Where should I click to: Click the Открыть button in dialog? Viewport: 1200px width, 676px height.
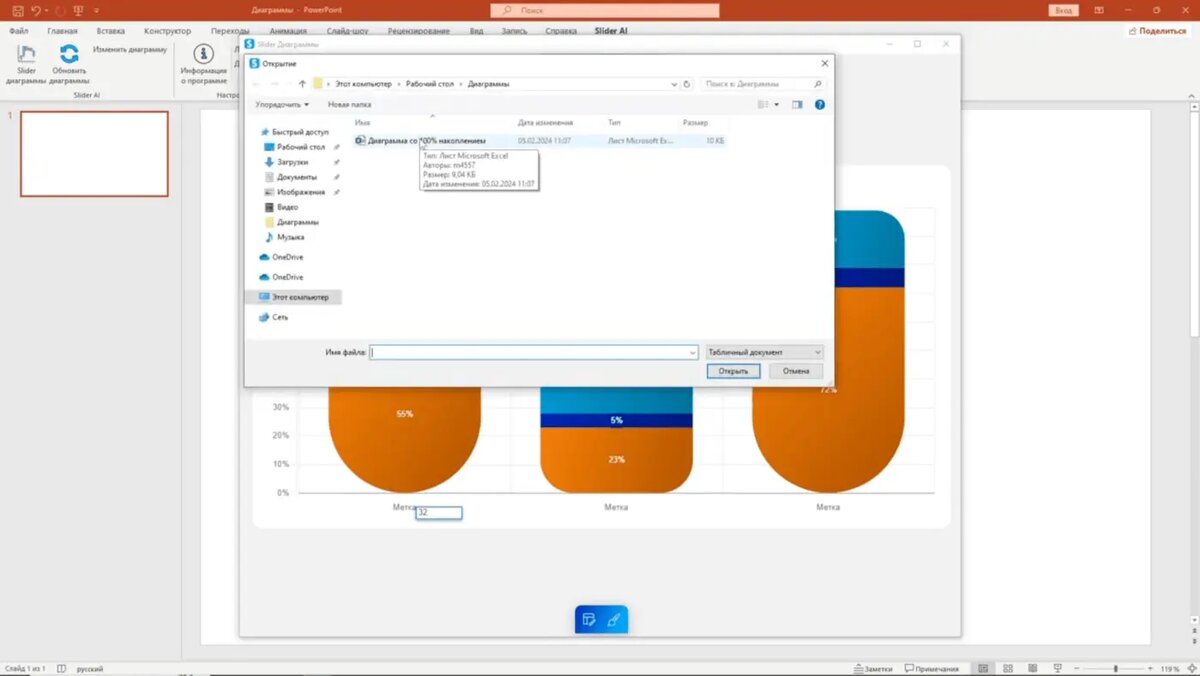pyautogui.click(x=733, y=371)
